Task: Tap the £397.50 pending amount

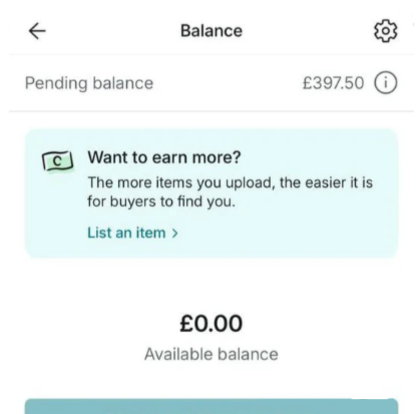Action: pos(333,83)
